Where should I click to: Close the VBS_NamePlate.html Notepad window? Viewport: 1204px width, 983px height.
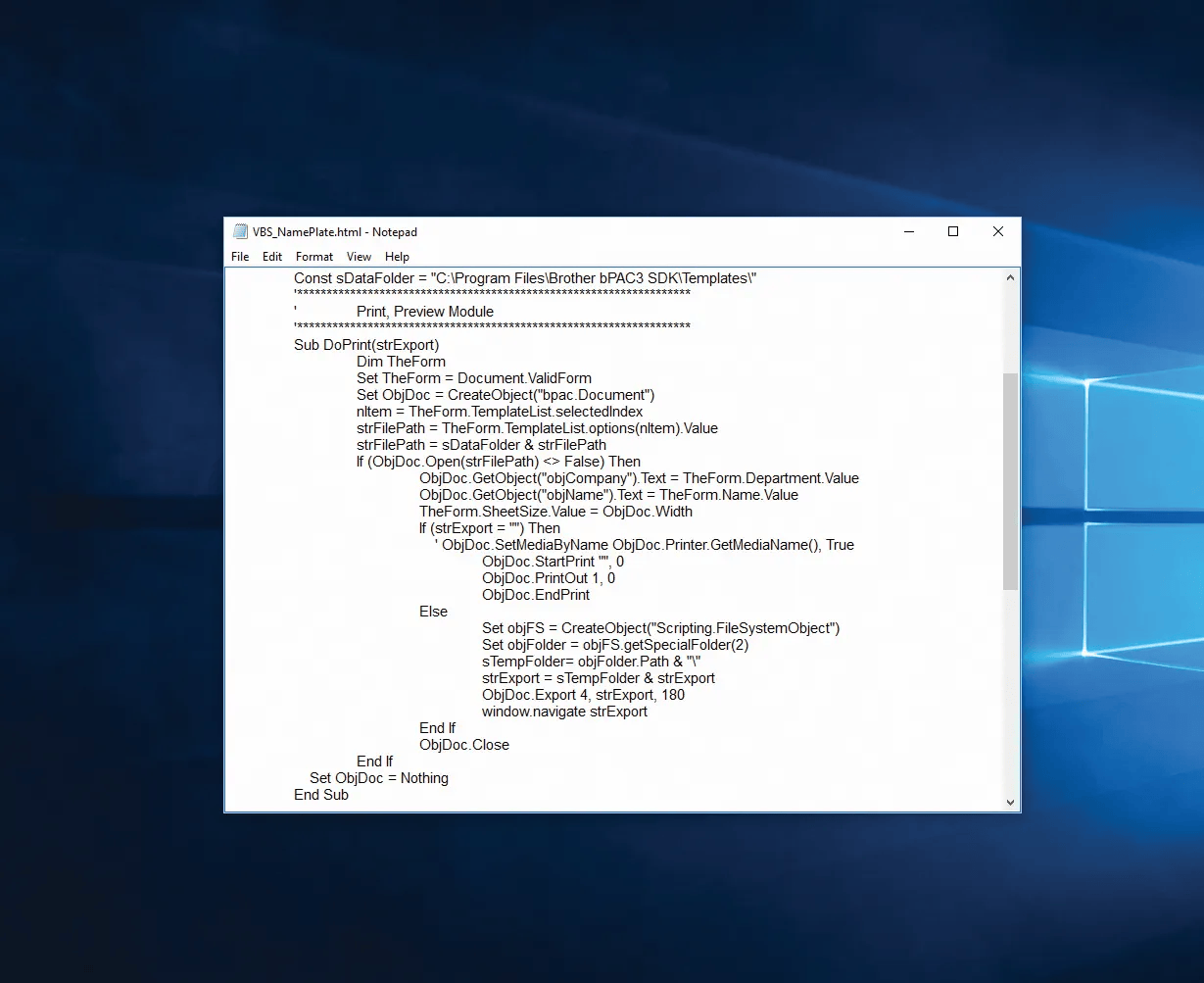coord(998,232)
